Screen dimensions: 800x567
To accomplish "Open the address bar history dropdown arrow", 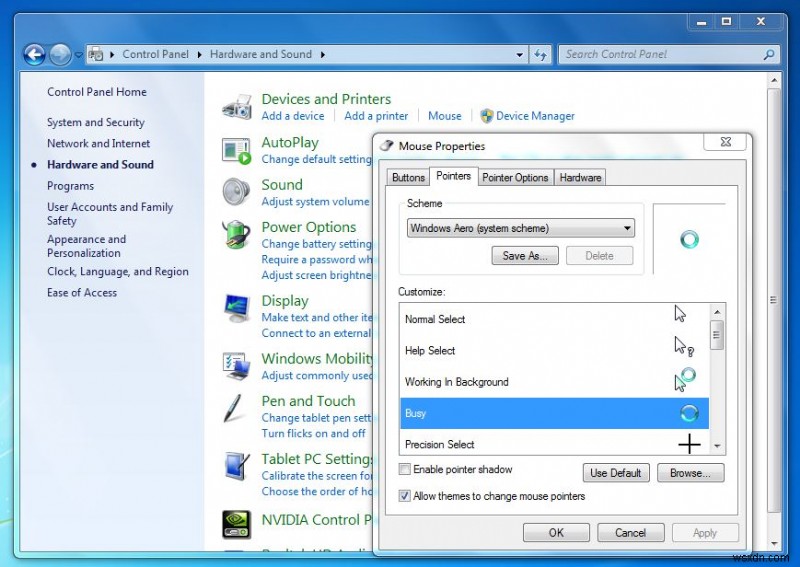I will click(x=521, y=55).
